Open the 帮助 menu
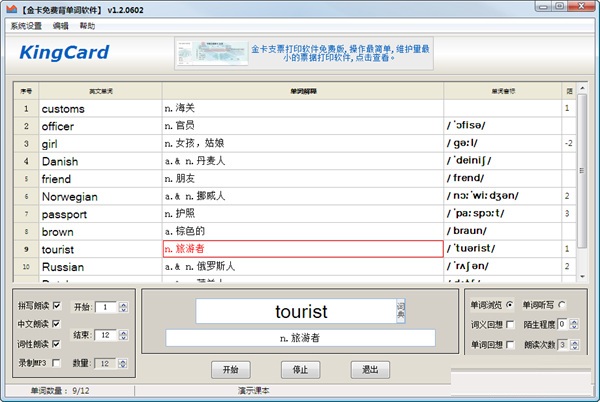600x402 pixels. click(x=87, y=26)
